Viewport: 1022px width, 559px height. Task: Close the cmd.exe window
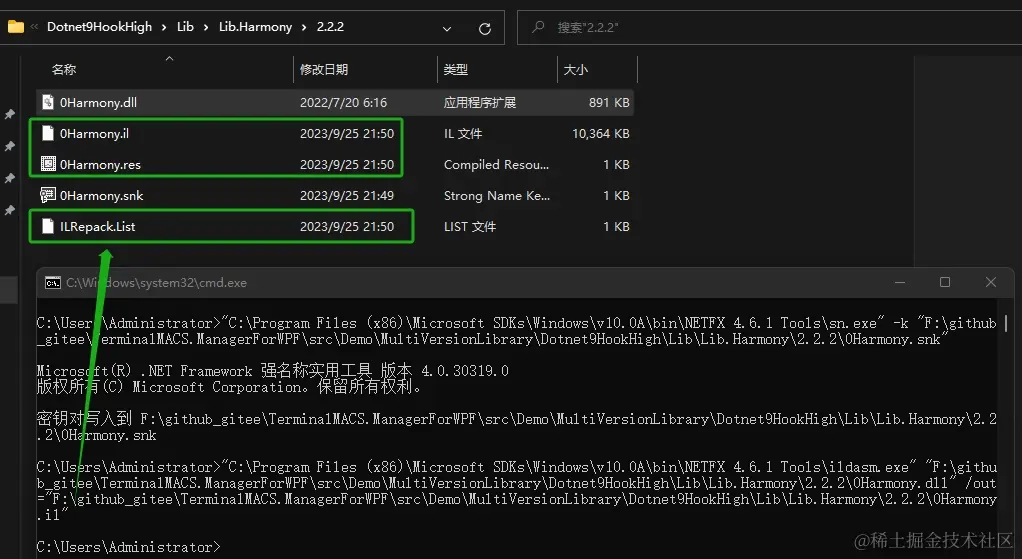(991, 282)
